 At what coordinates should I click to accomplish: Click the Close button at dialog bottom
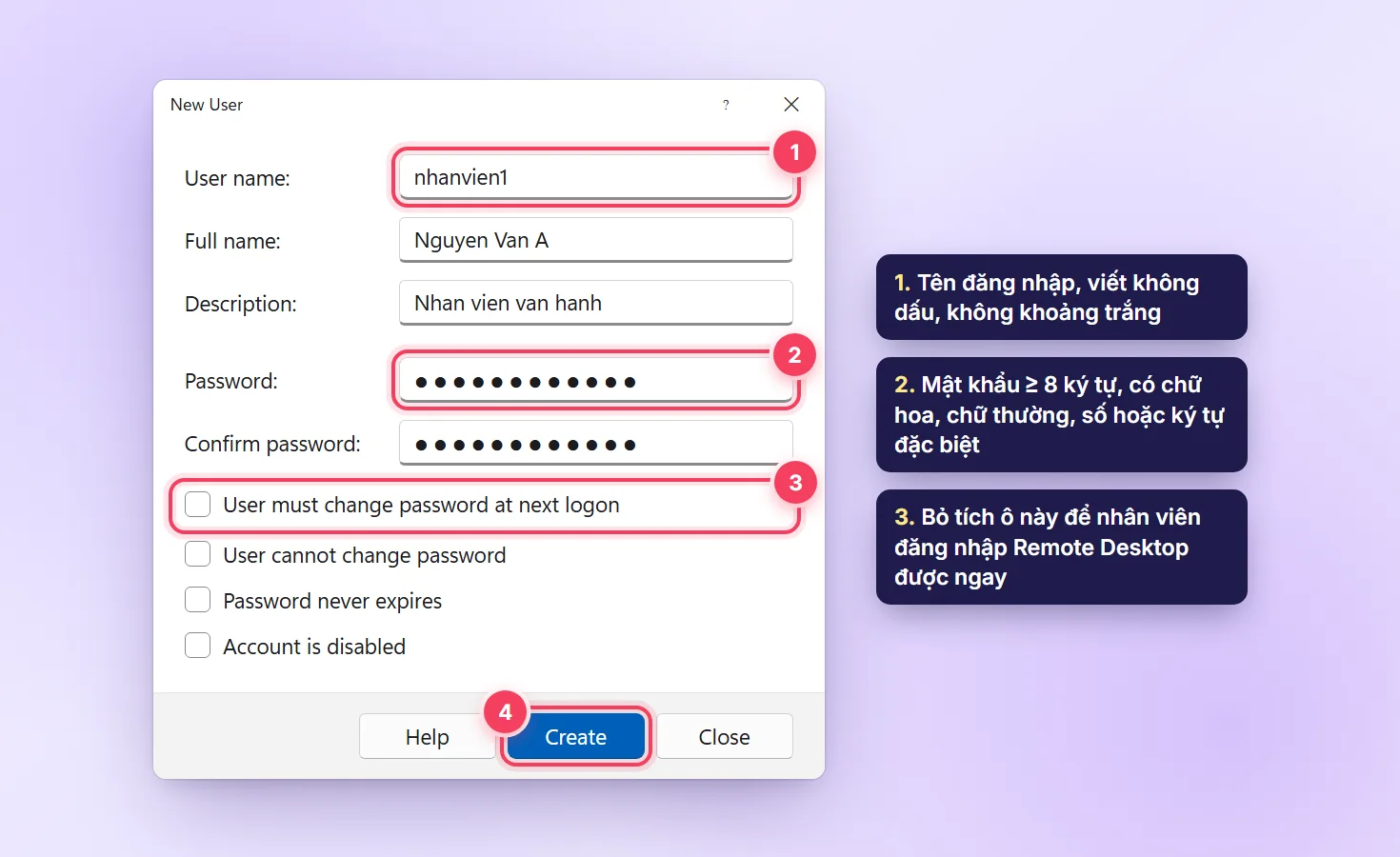[x=724, y=737]
